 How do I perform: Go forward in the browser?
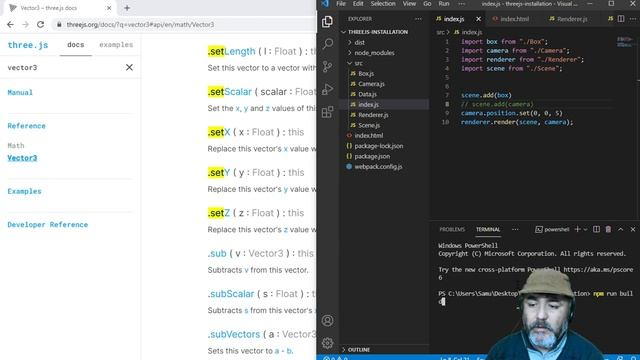point(25,24)
